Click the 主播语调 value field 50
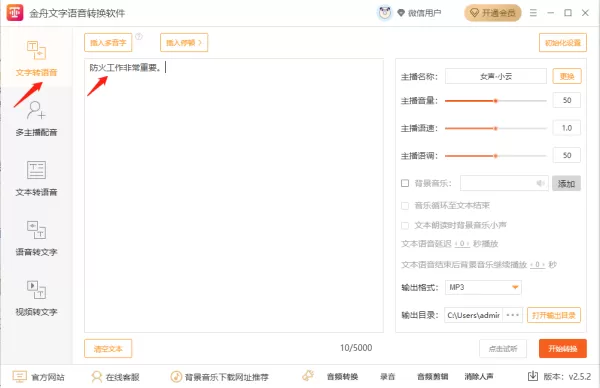 [567, 155]
